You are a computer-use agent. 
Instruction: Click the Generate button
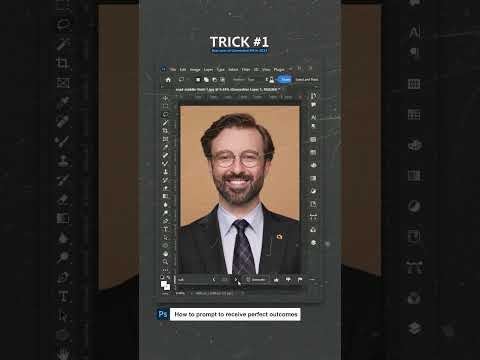[x=256, y=279]
